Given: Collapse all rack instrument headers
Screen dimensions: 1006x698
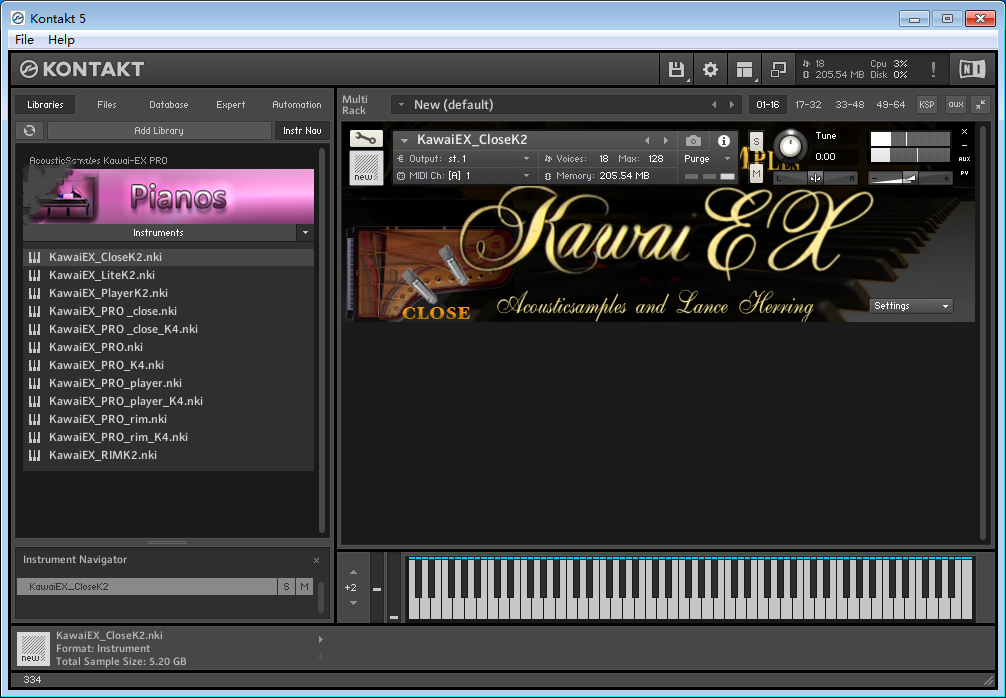Looking at the screenshot, I should point(981,105).
